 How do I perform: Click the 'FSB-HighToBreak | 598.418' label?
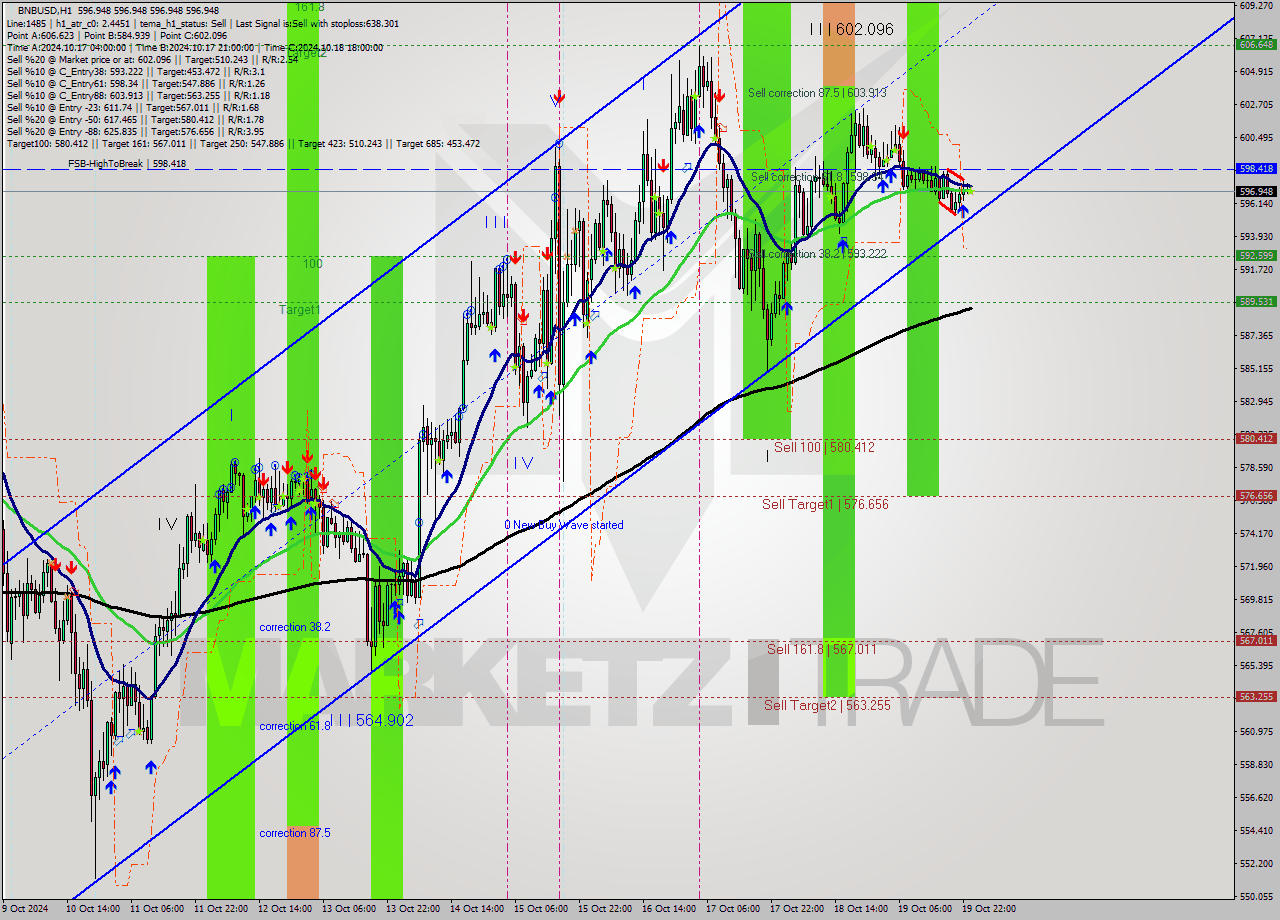(x=127, y=164)
